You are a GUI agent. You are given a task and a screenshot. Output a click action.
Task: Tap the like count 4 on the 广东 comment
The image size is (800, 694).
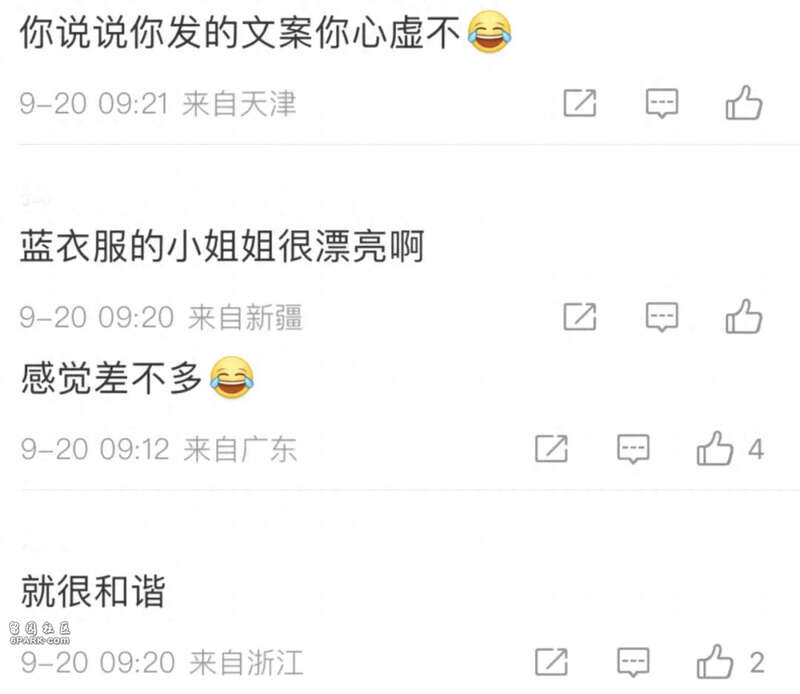(756, 450)
